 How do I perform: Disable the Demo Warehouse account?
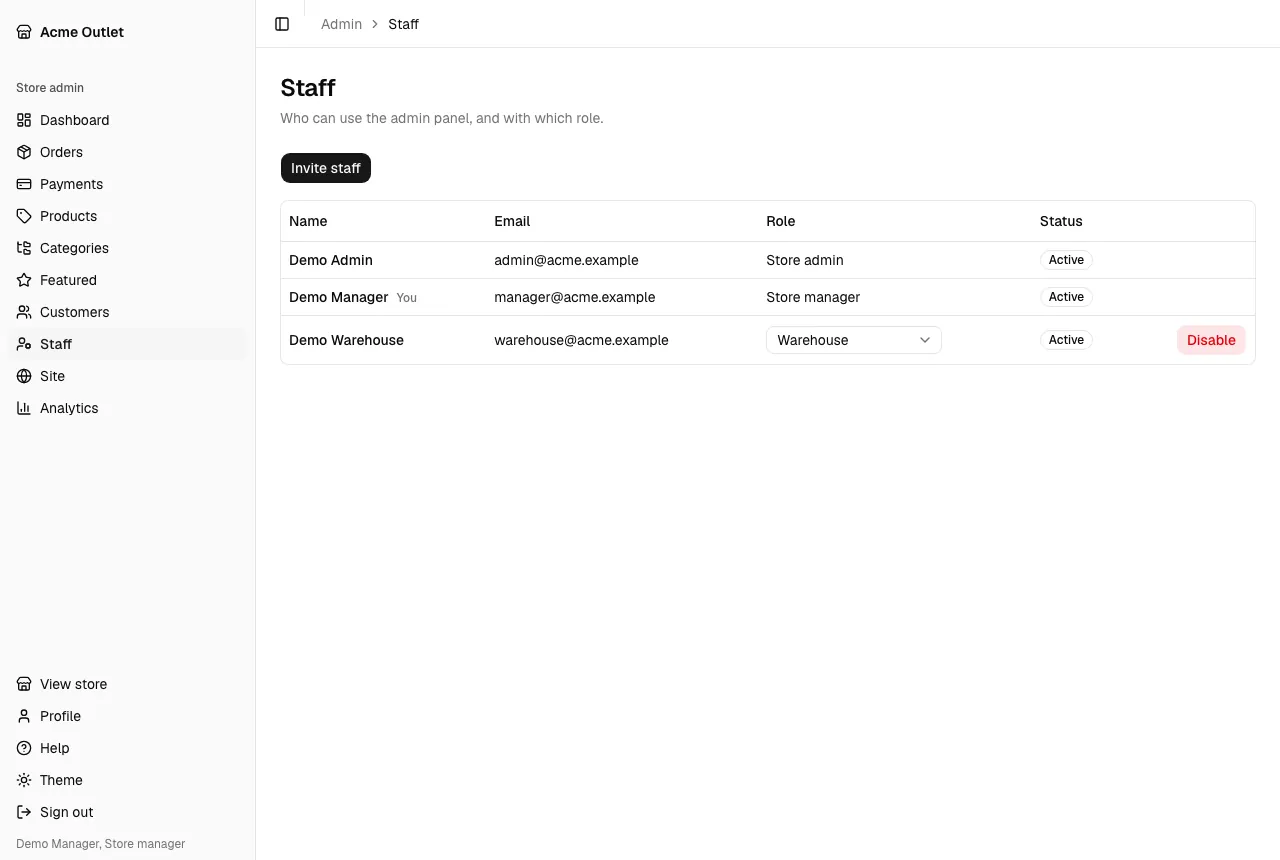1211,340
